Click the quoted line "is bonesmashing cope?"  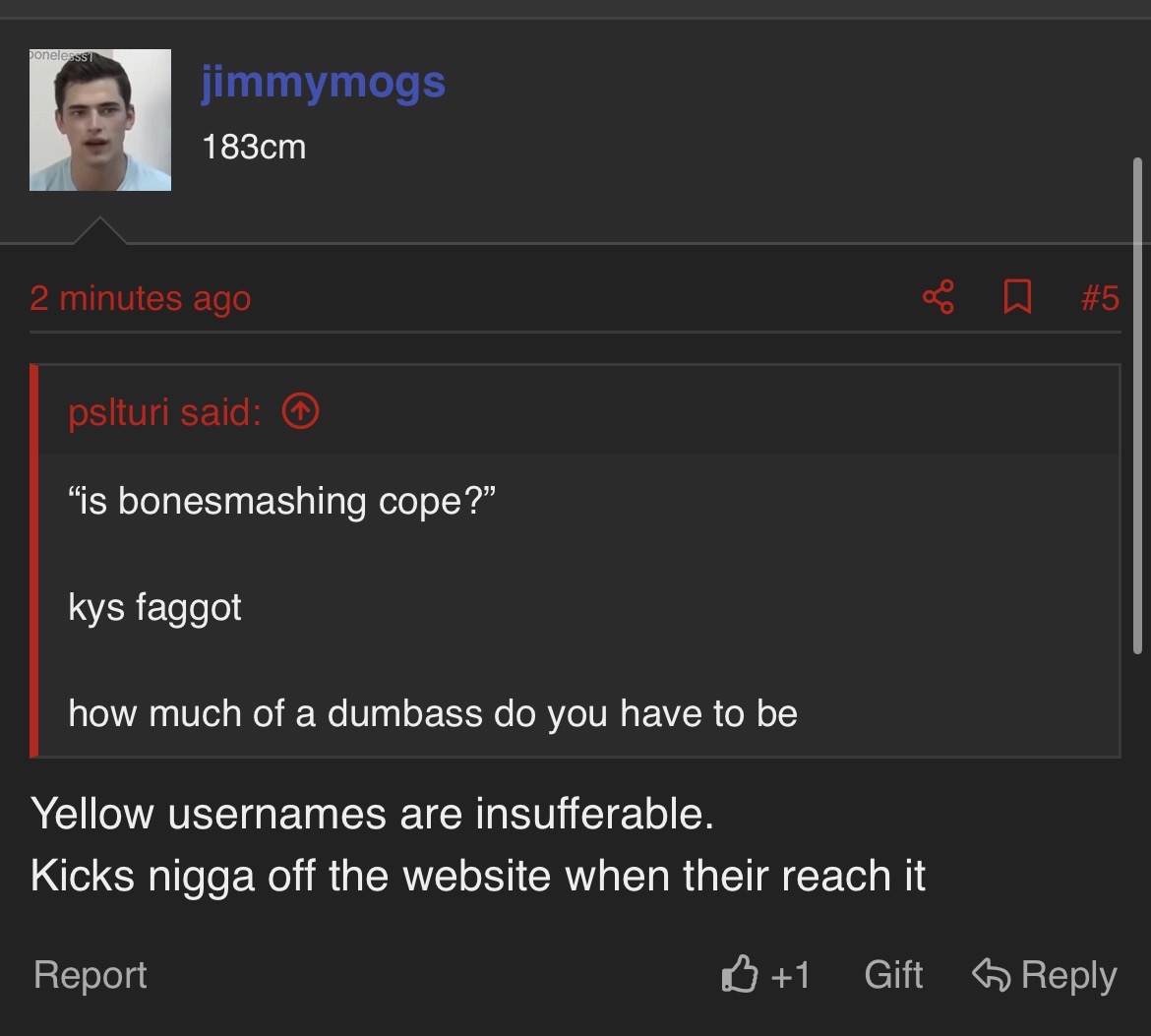pyautogui.click(x=282, y=502)
